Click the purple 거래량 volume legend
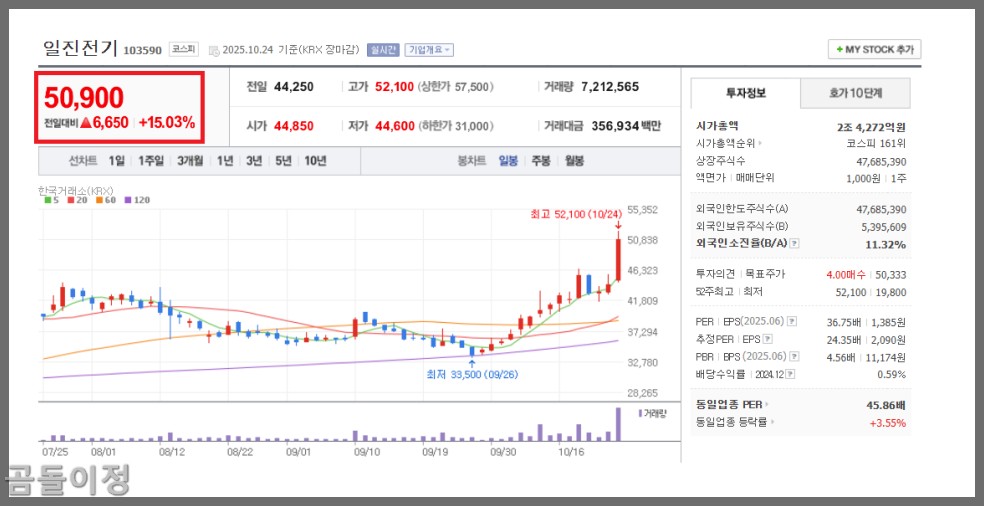 (653, 413)
